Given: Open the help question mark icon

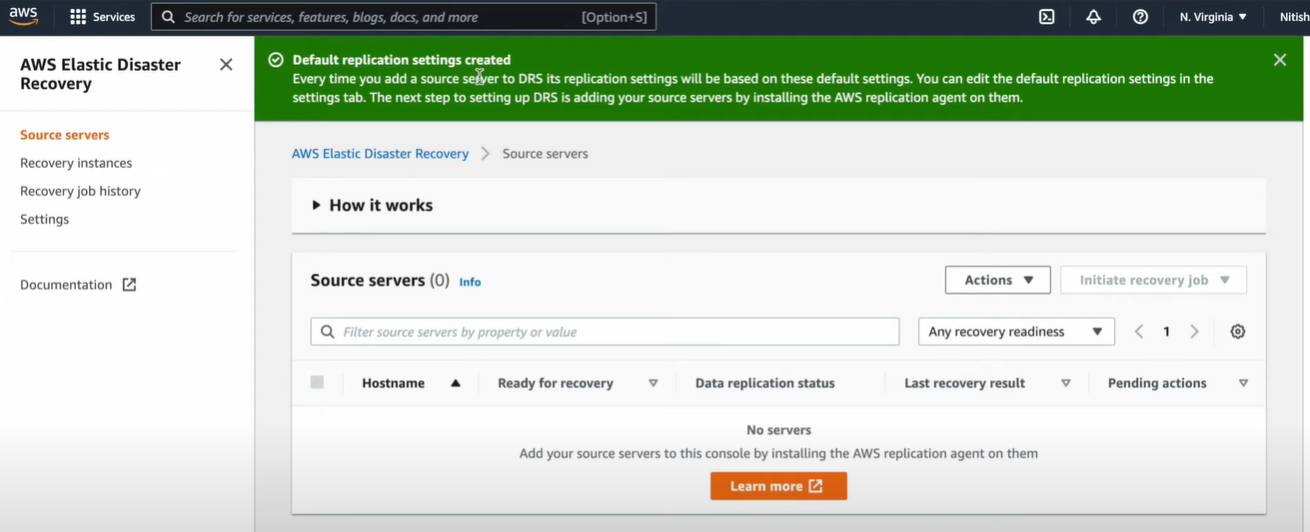Looking at the screenshot, I should point(1140,17).
